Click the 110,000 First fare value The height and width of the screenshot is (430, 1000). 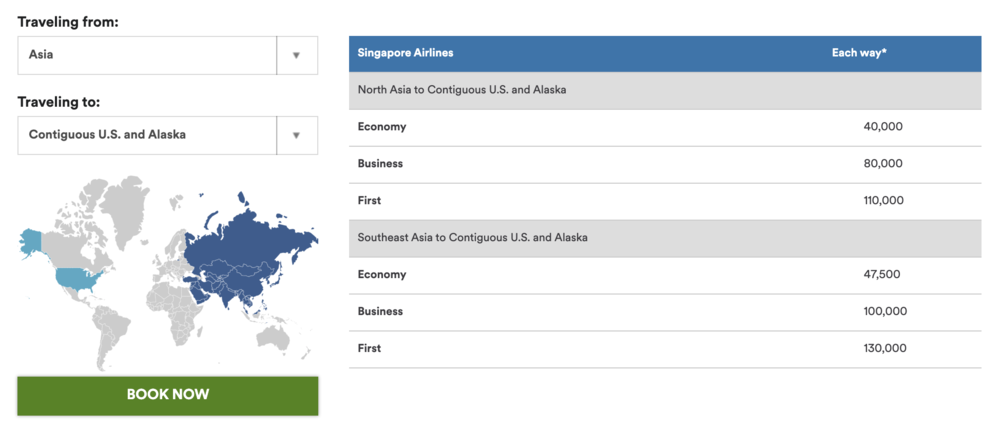click(883, 201)
